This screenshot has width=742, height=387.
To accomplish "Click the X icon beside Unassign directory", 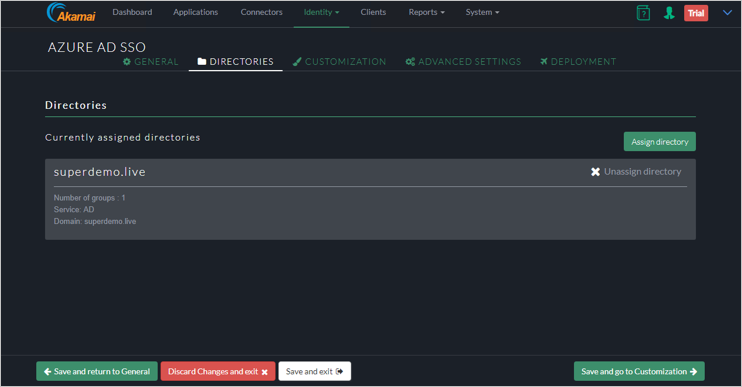I will tap(595, 172).
